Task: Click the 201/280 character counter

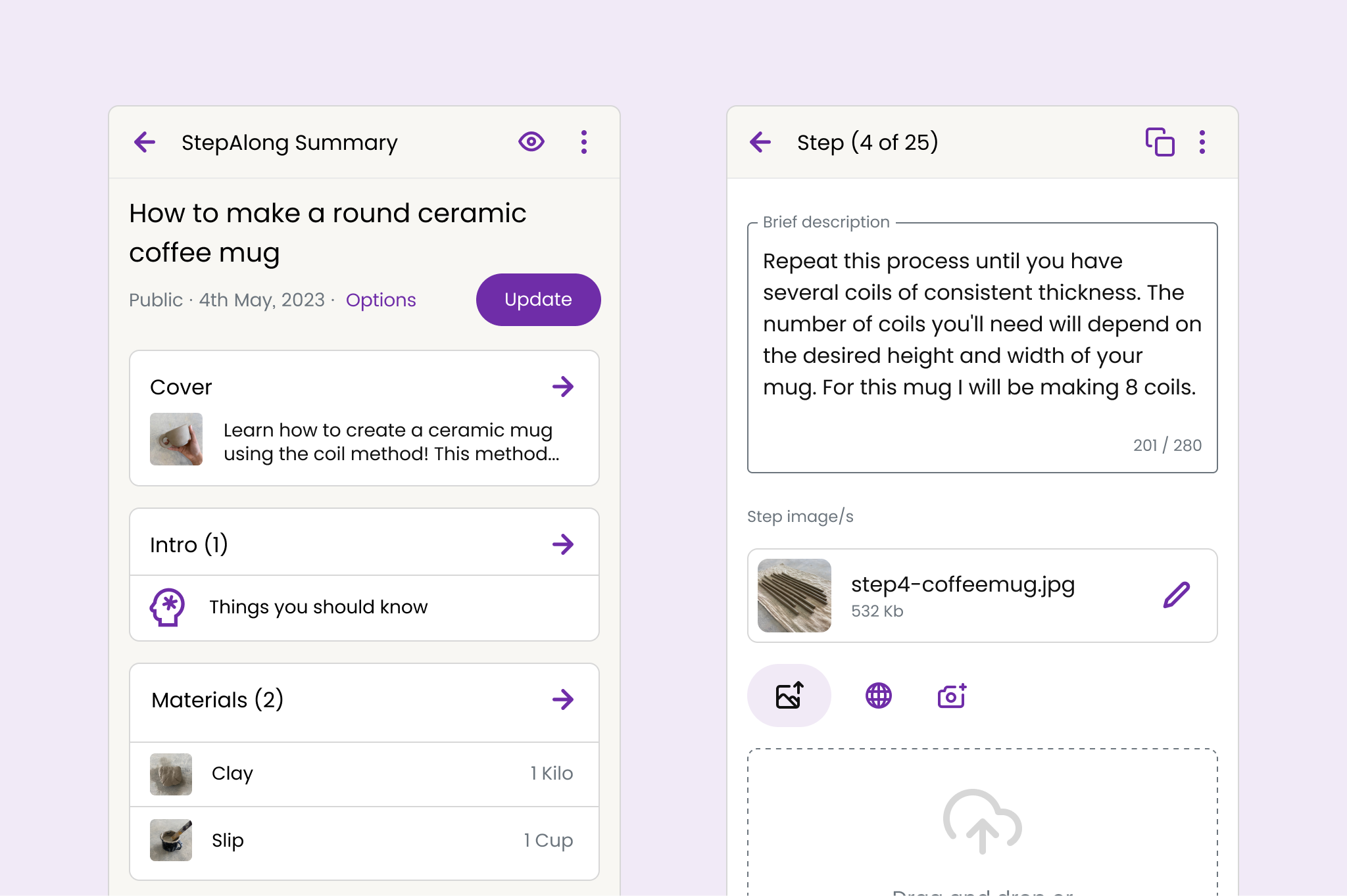Action: (x=1167, y=445)
